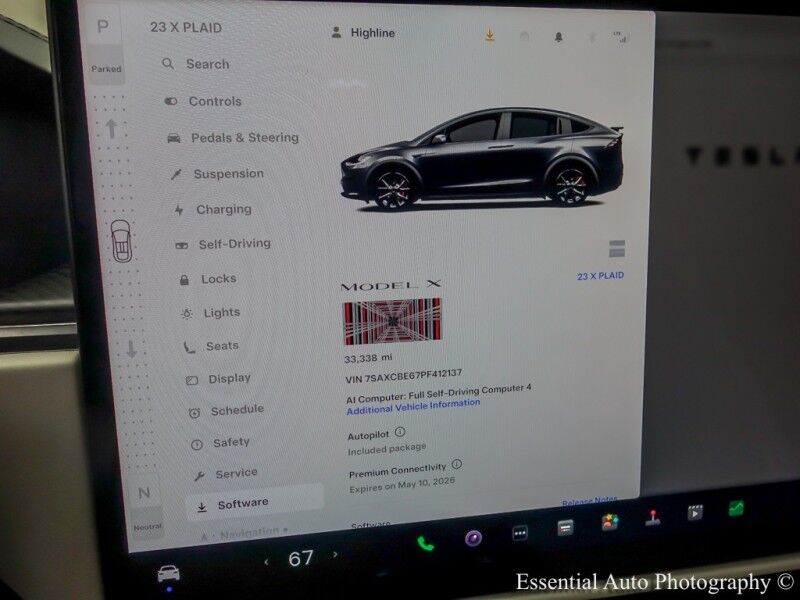Open the Self-Driving settings
Image resolution: width=800 pixels, height=600 pixels.
tap(222, 244)
